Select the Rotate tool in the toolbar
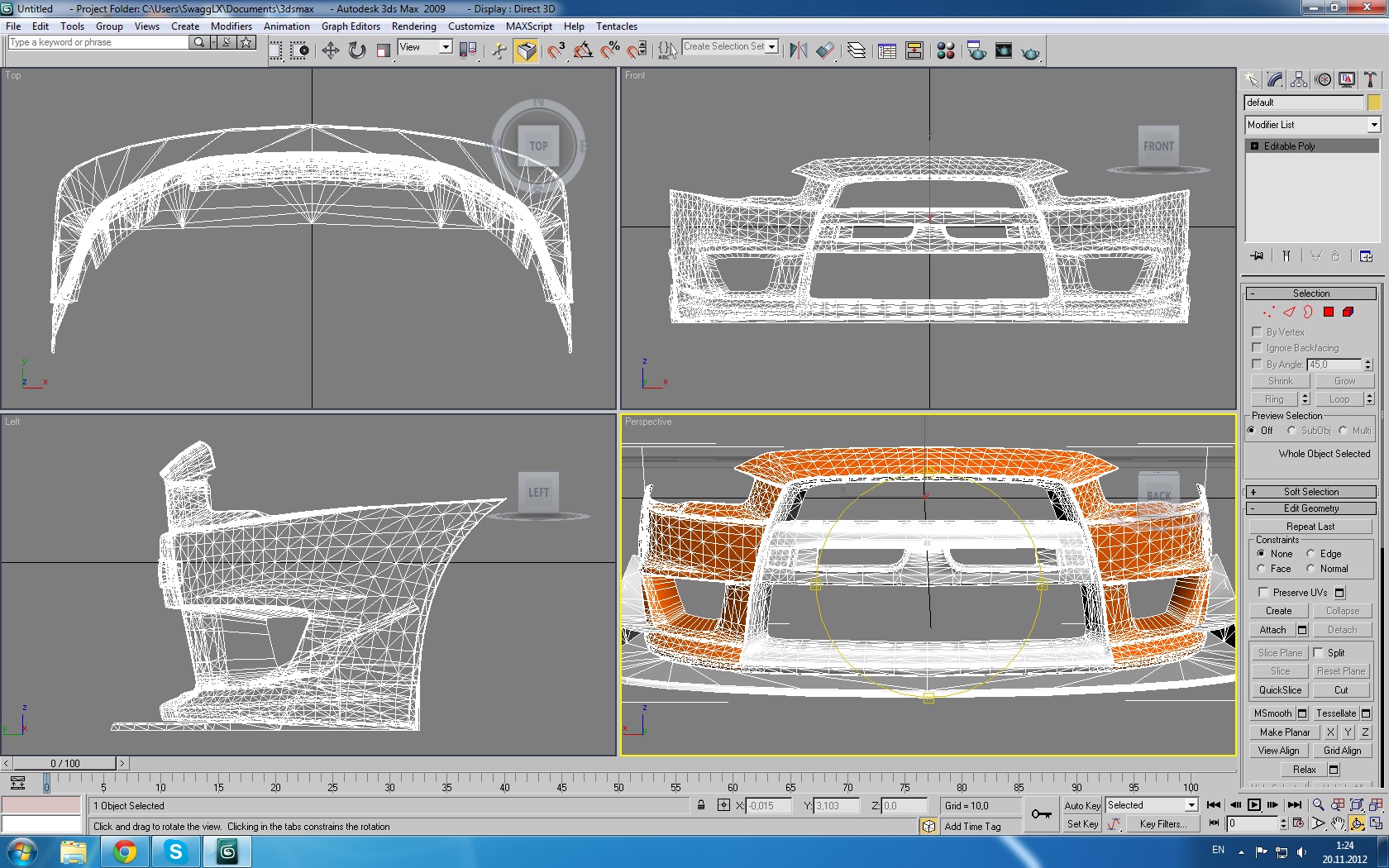This screenshot has height=868, width=1389. coord(356,51)
